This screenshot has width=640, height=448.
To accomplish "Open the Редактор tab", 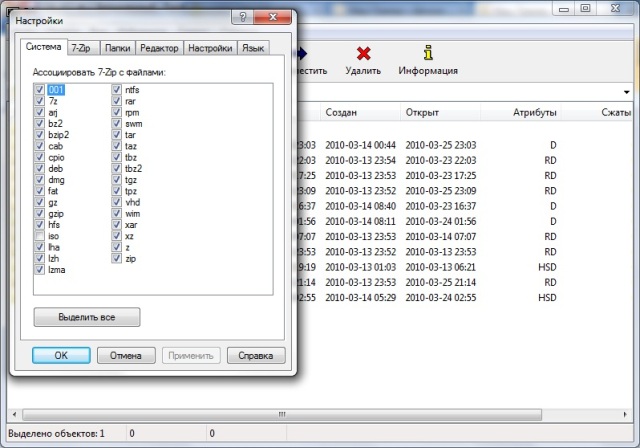I will 159,48.
